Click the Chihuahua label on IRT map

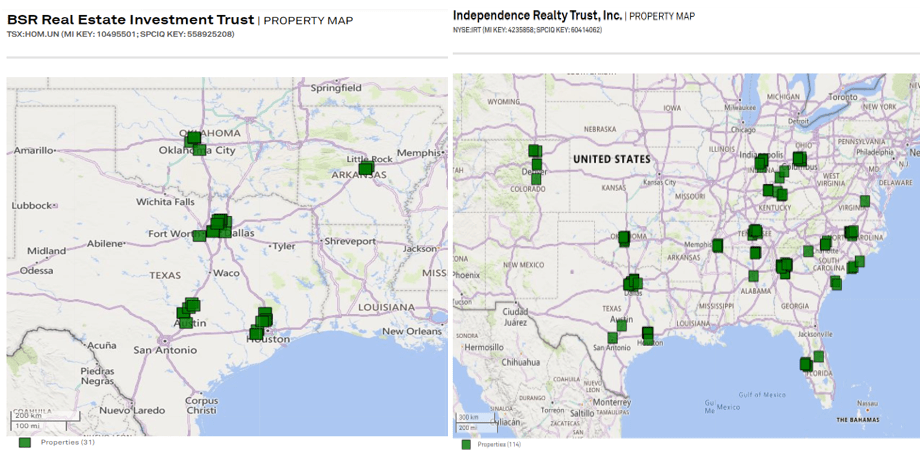pyautogui.click(x=521, y=361)
